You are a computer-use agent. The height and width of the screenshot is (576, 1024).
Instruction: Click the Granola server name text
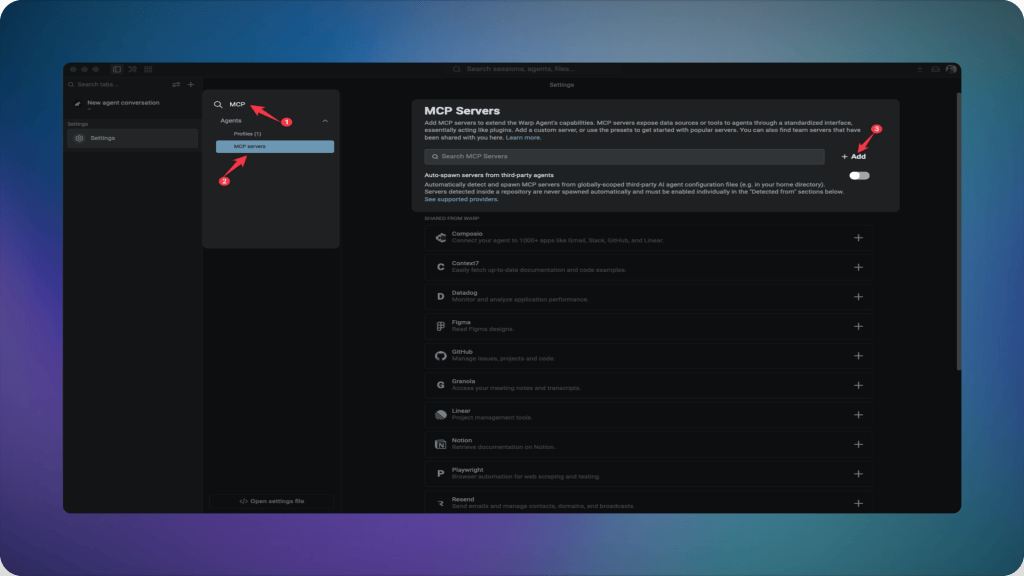pos(464,381)
